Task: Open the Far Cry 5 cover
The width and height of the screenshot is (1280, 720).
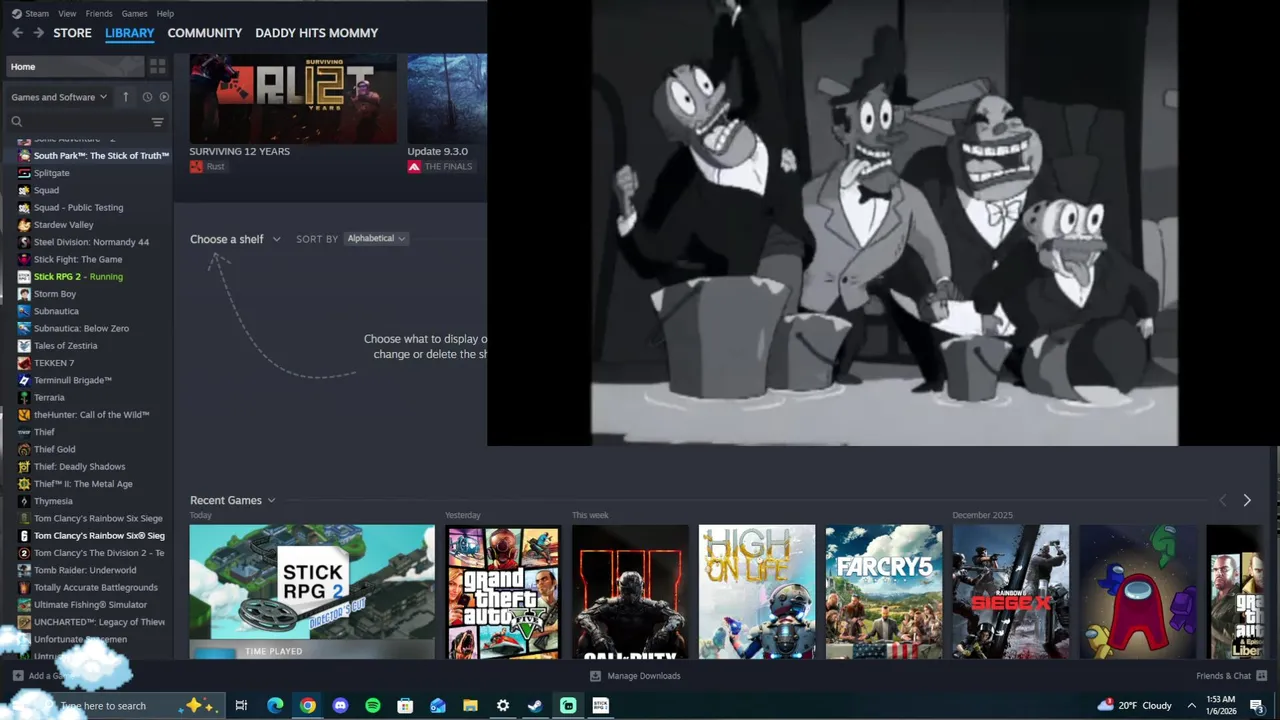Action: click(x=884, y=592)
